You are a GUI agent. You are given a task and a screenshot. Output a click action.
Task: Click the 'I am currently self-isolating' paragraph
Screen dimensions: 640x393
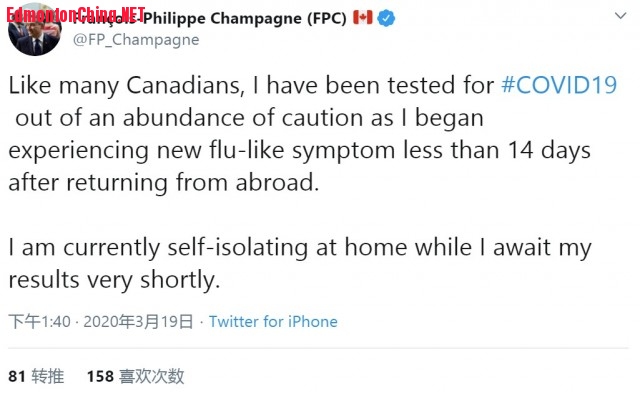coord(300,264)
